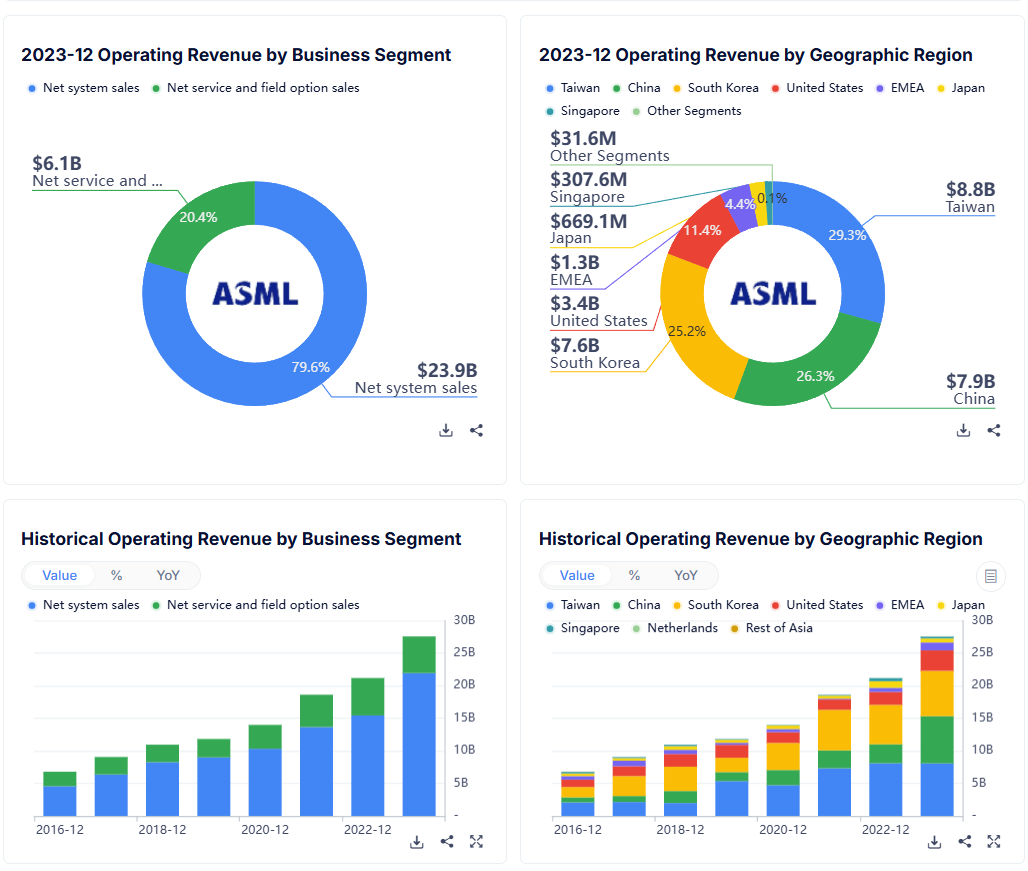Select YoY tab in Geographic Region history
The width and height of the screenshot is (1028, 871).
point(686,575)
